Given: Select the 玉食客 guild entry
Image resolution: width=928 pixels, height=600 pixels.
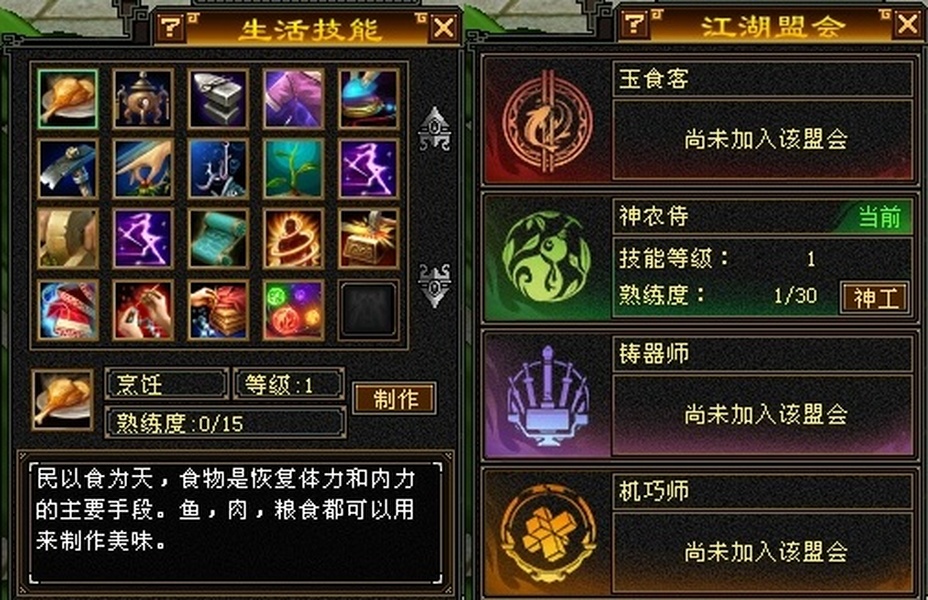Looking at the screenshot, I should pyautogui.click(x=698, y=120).
